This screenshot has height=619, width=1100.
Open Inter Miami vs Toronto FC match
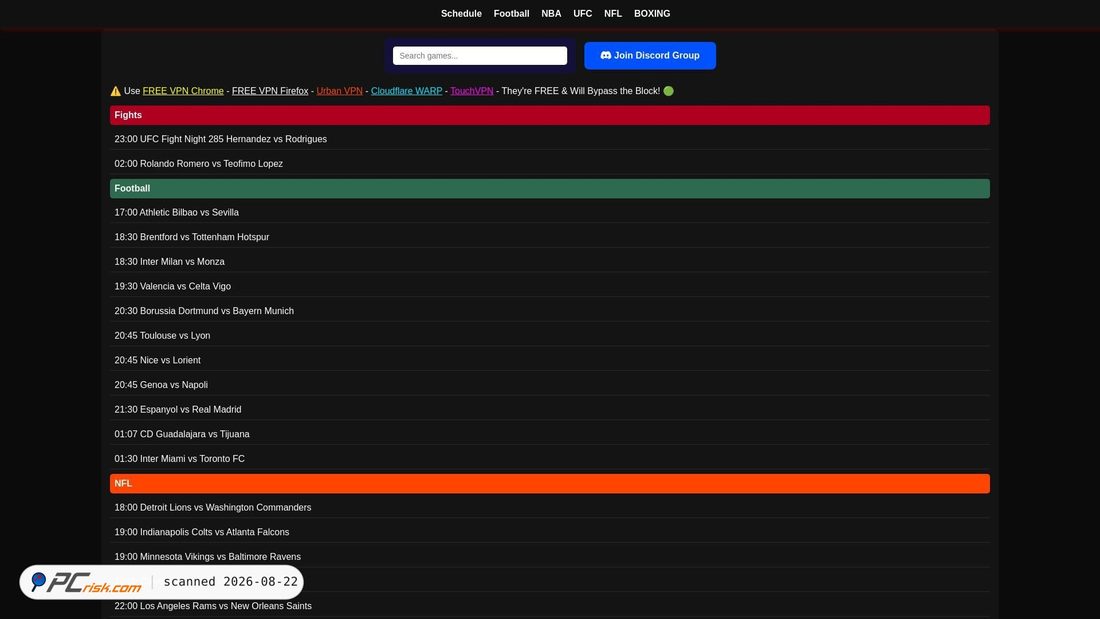[x=549, y=458]
